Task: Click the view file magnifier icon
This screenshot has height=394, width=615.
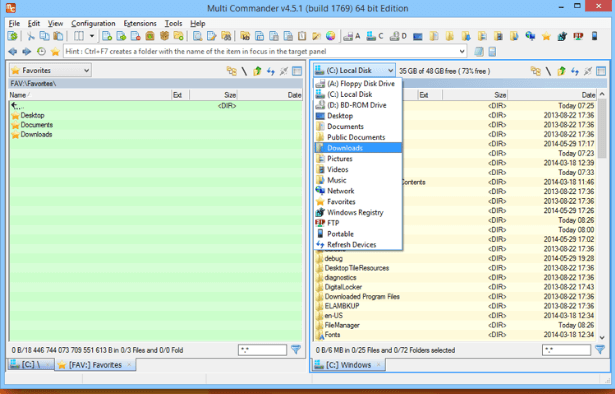Action: (198, 36)
